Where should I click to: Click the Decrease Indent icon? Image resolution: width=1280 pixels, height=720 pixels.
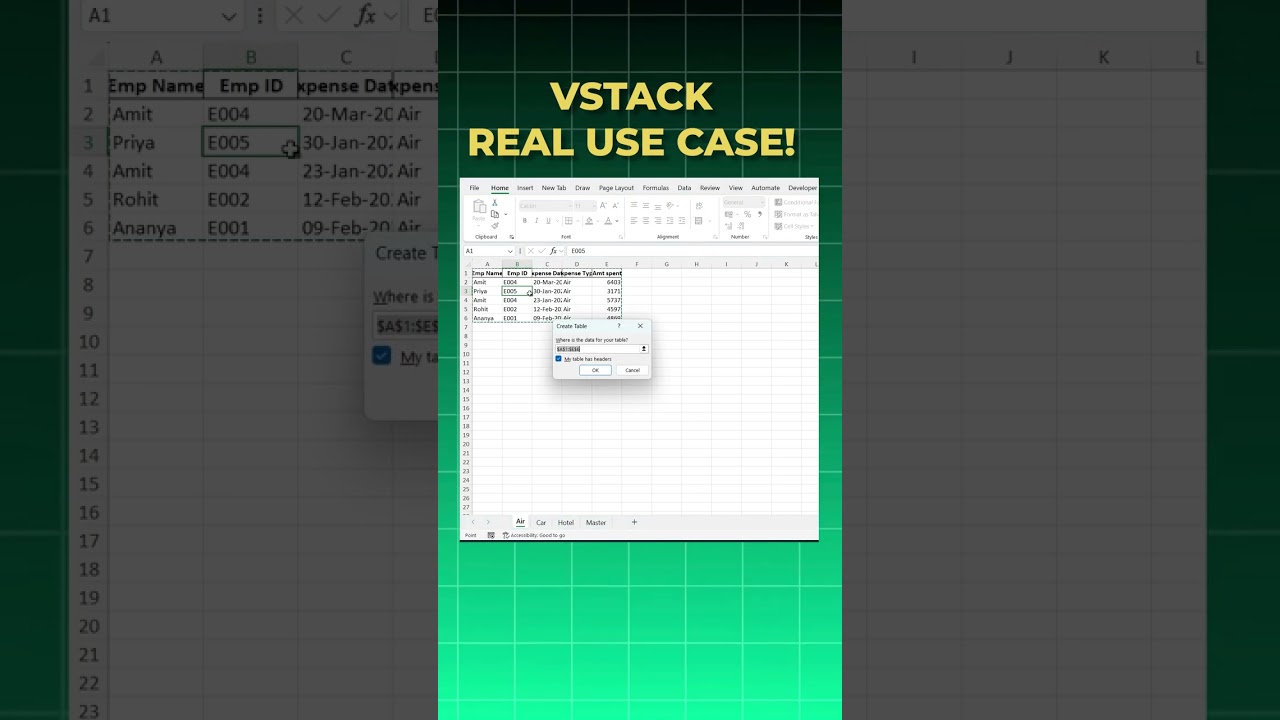(670, 221)
